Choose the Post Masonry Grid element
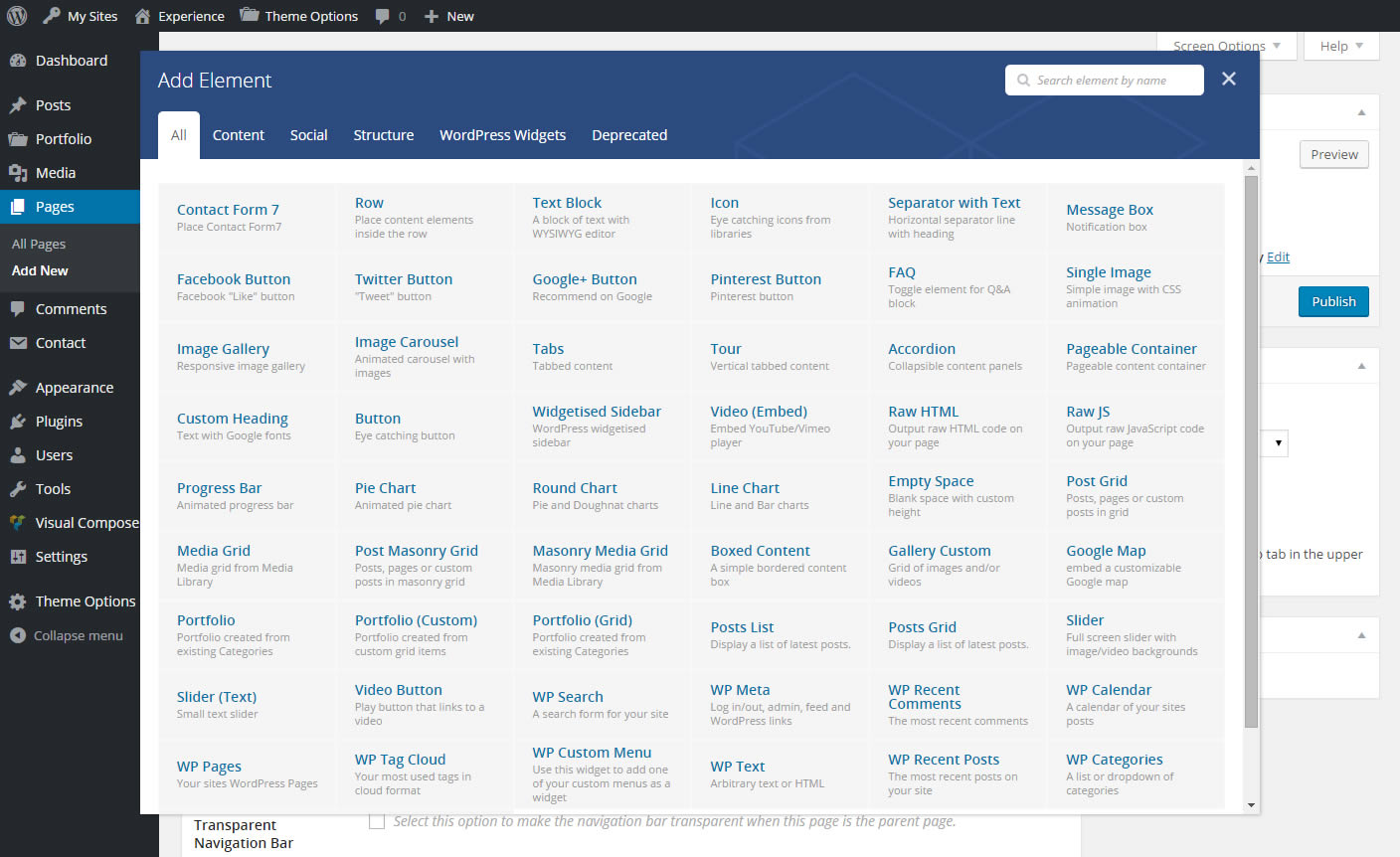 (425, 565)
